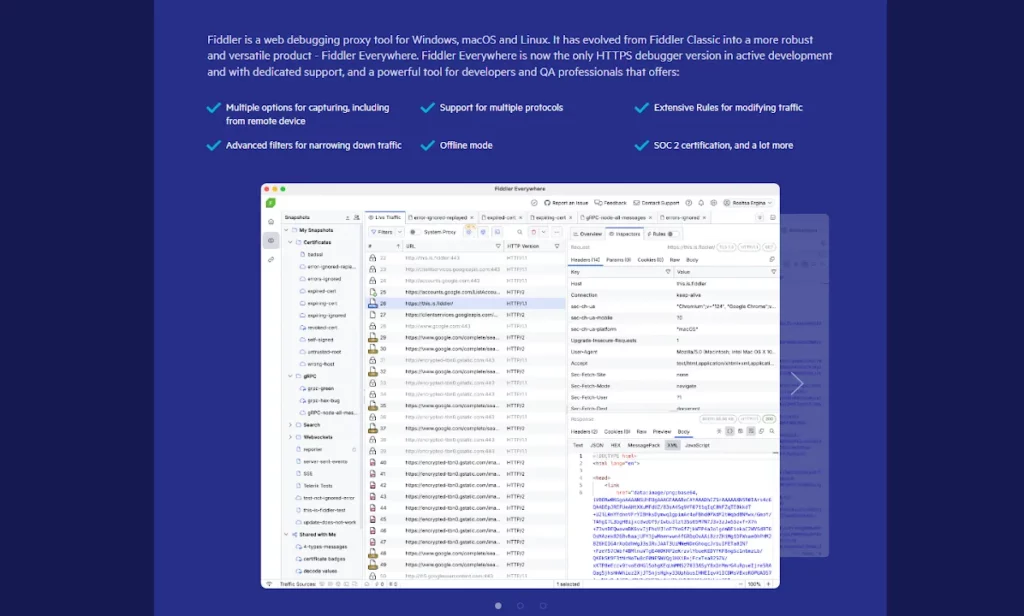Image resolution: width=1024 pixels, height=616 pixels.
Task: Select the first carousel dot indicator
Action: click(498, 606)
